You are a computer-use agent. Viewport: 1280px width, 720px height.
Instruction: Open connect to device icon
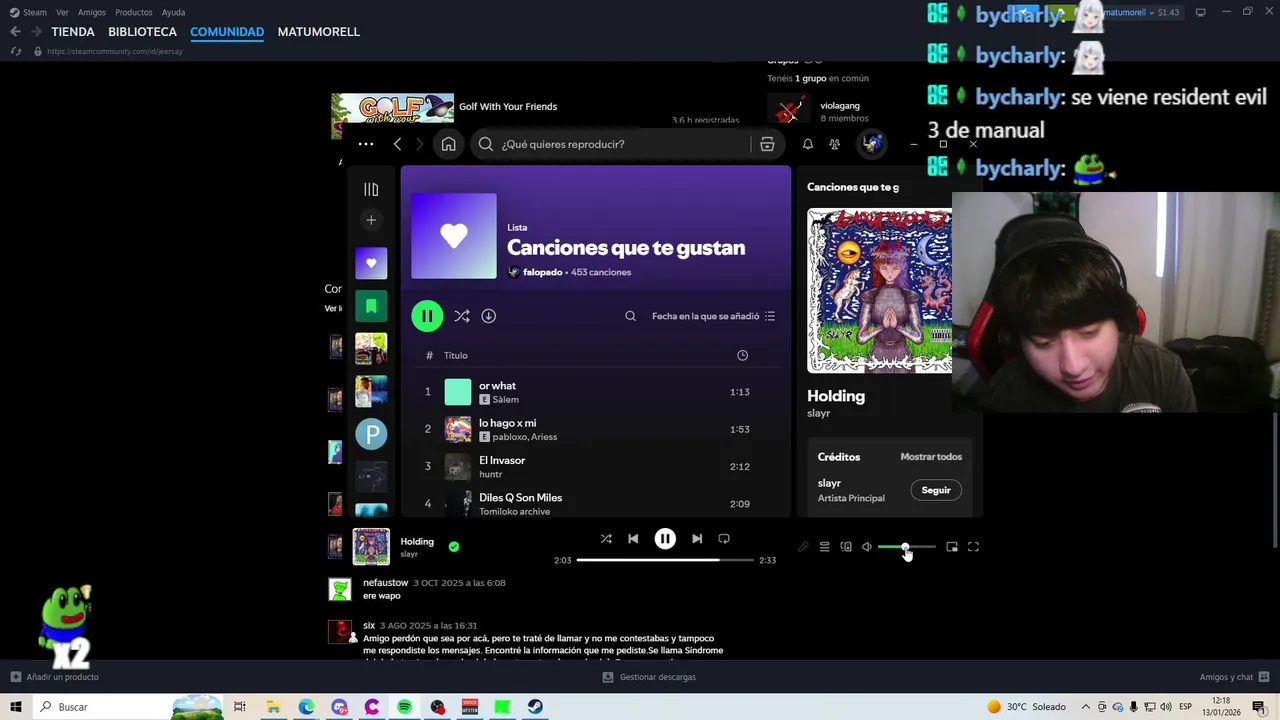tap(846, 547)
